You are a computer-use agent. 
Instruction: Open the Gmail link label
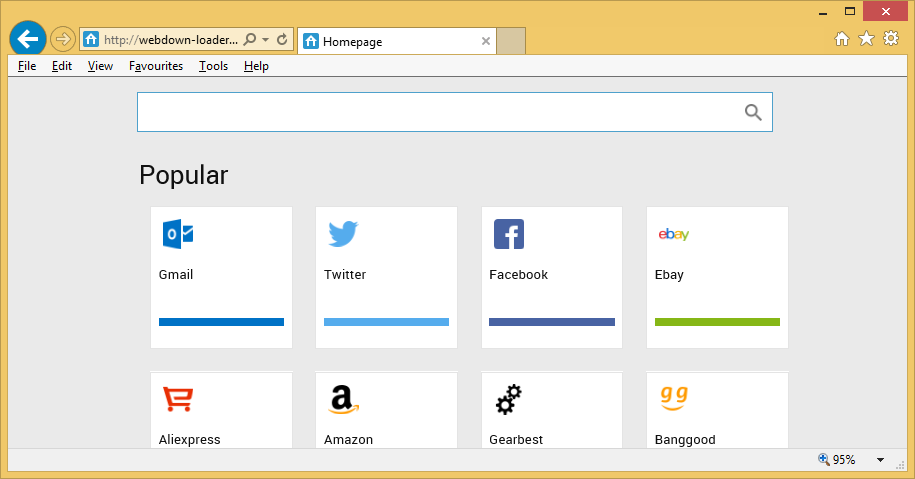pyautogui.click(x=176, y=275)
